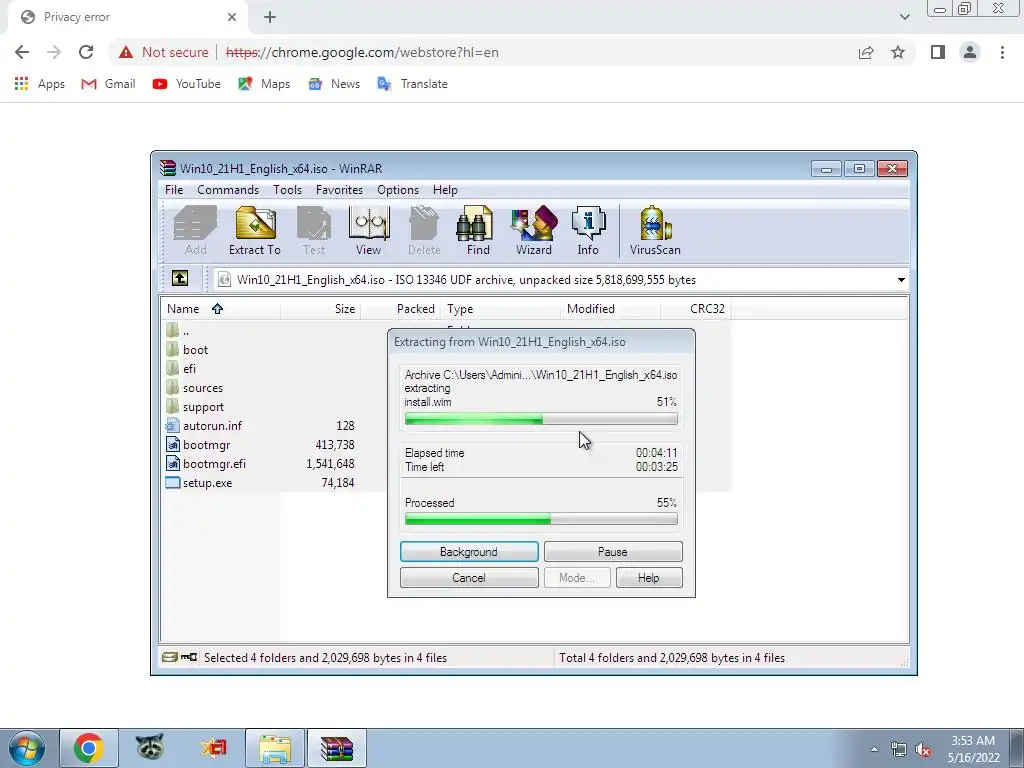Open the YouTube bookmark

tap(186, 84)
